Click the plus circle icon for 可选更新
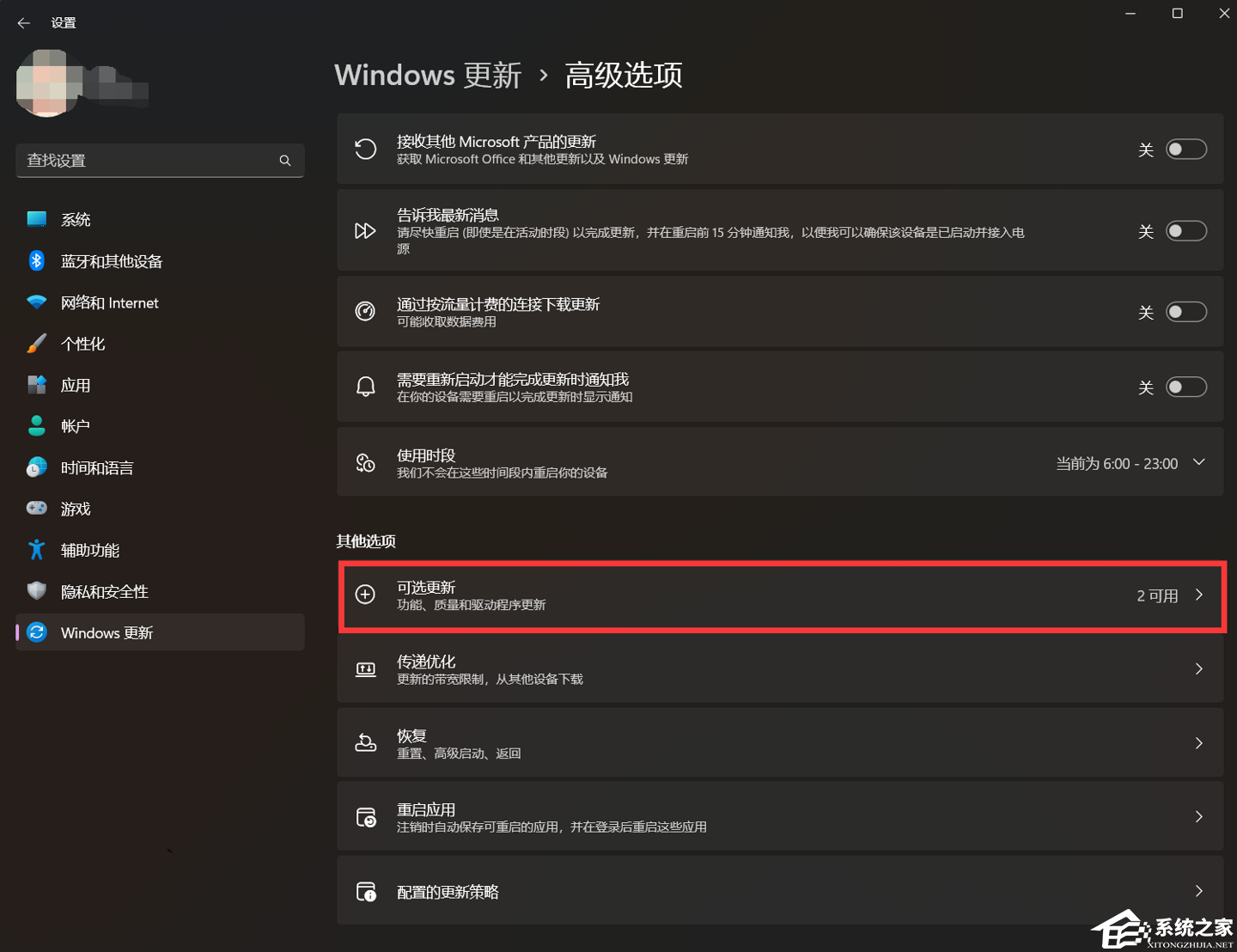 [365, 595]
